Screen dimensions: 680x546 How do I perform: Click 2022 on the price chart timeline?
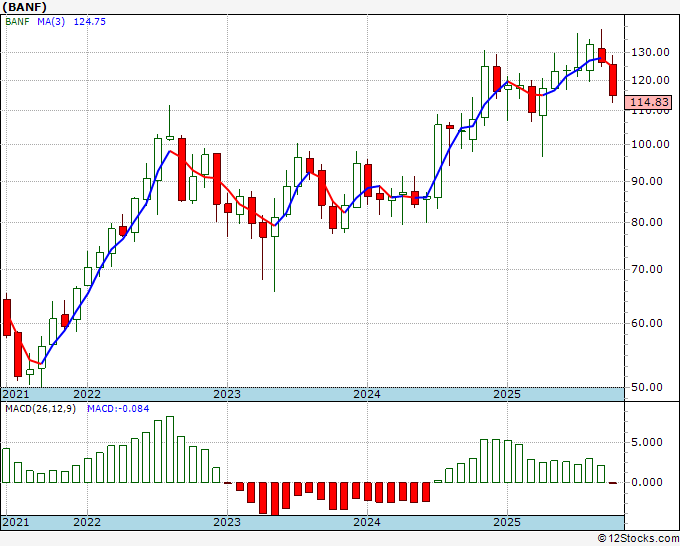click(x=87, y=394)
